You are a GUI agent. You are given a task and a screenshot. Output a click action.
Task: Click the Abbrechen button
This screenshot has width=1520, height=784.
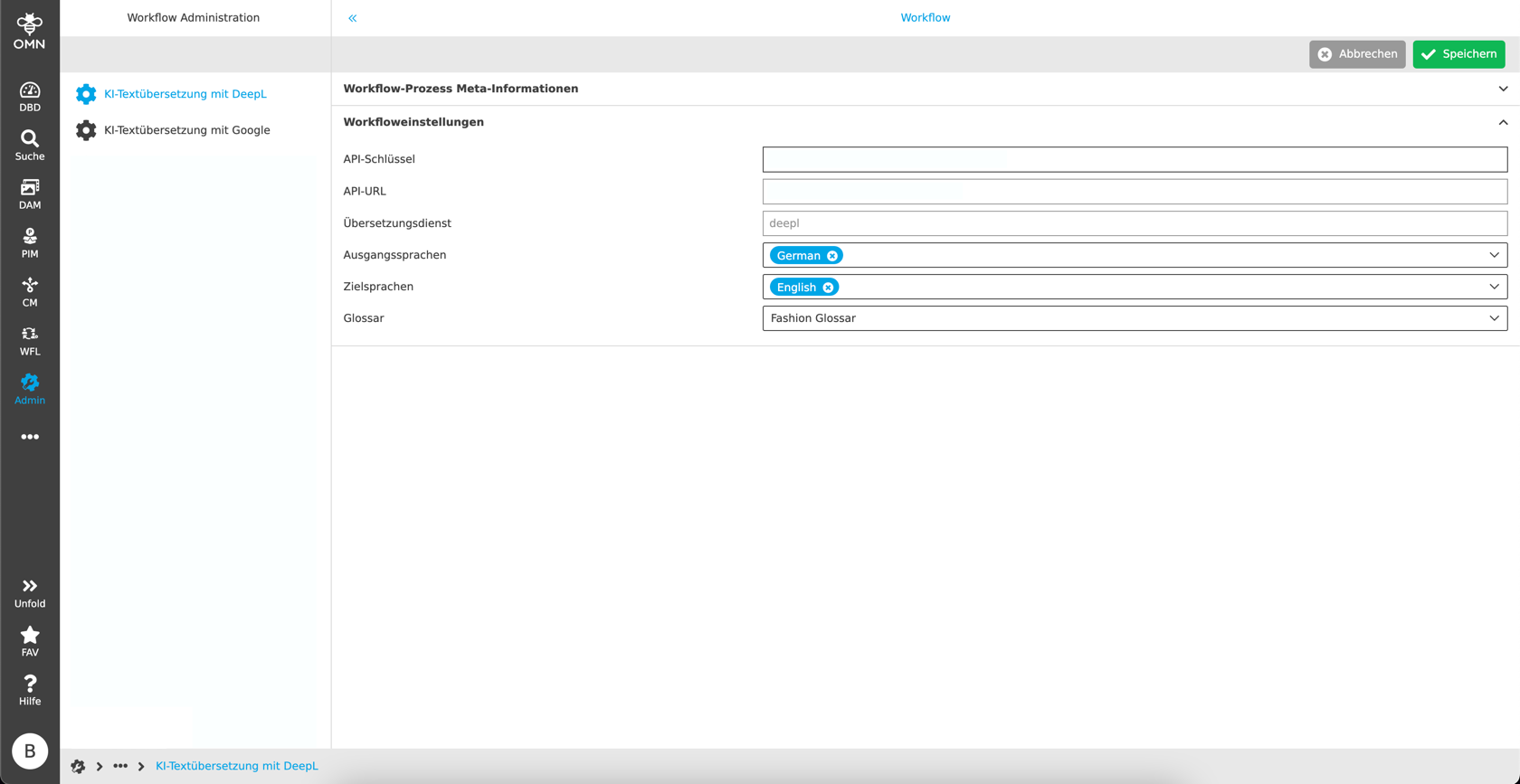coord(1356,54)
